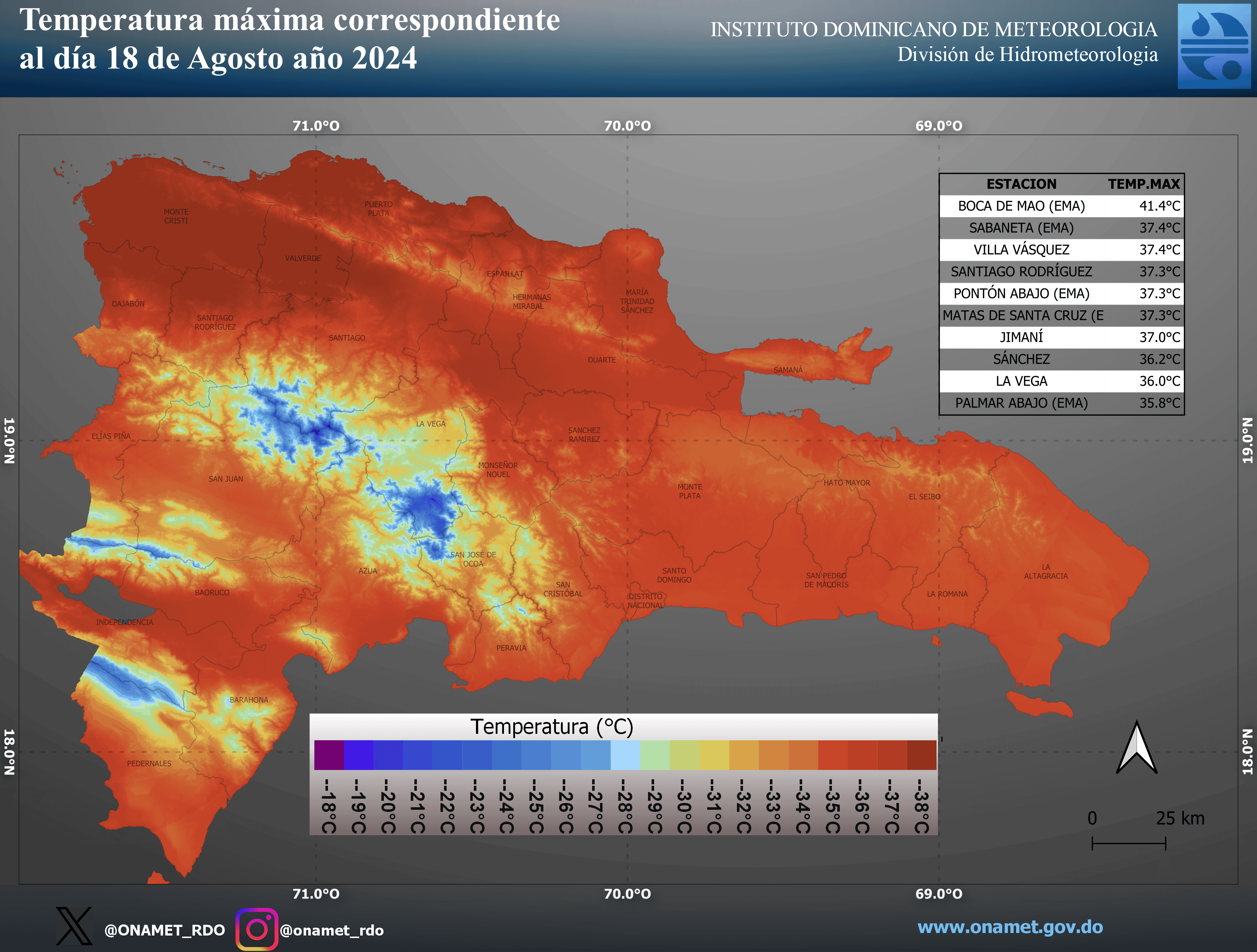Click the LA ROMANA province label
The height and width of the screenshot is (952, 1257).
[947, 594]
